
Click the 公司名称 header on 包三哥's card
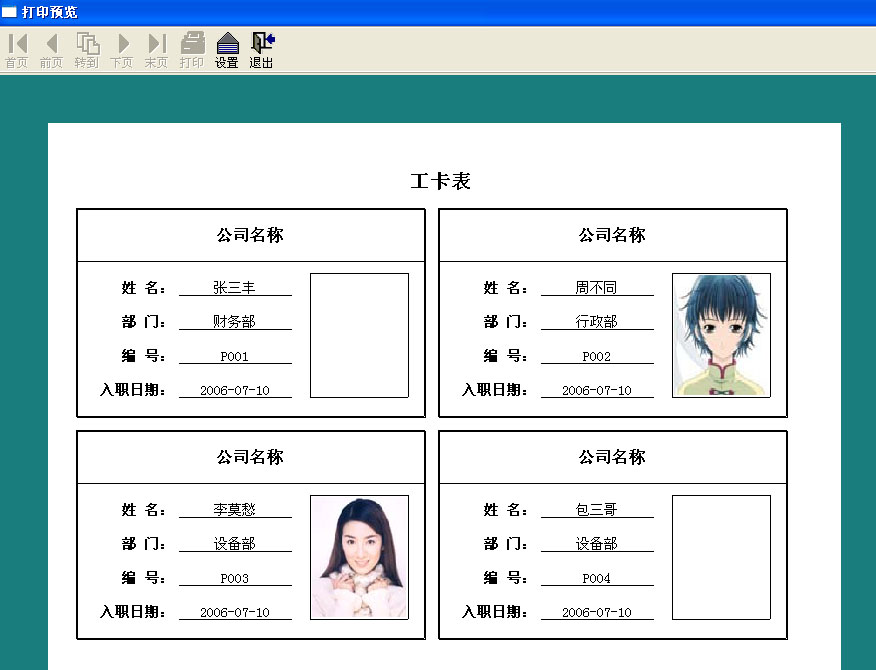(612, 457)
